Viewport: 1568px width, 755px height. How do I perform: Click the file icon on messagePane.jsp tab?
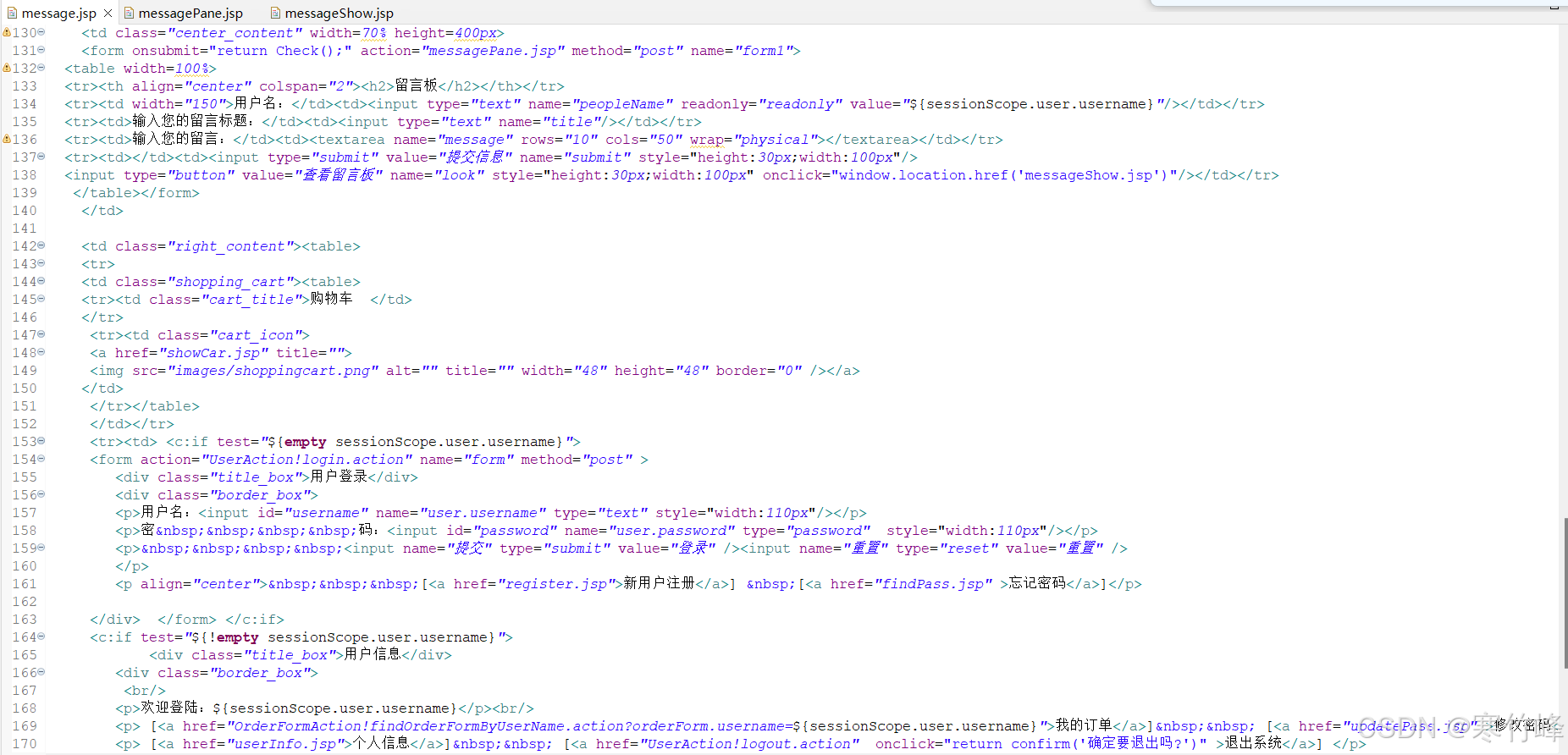click(x=129, y=13)
